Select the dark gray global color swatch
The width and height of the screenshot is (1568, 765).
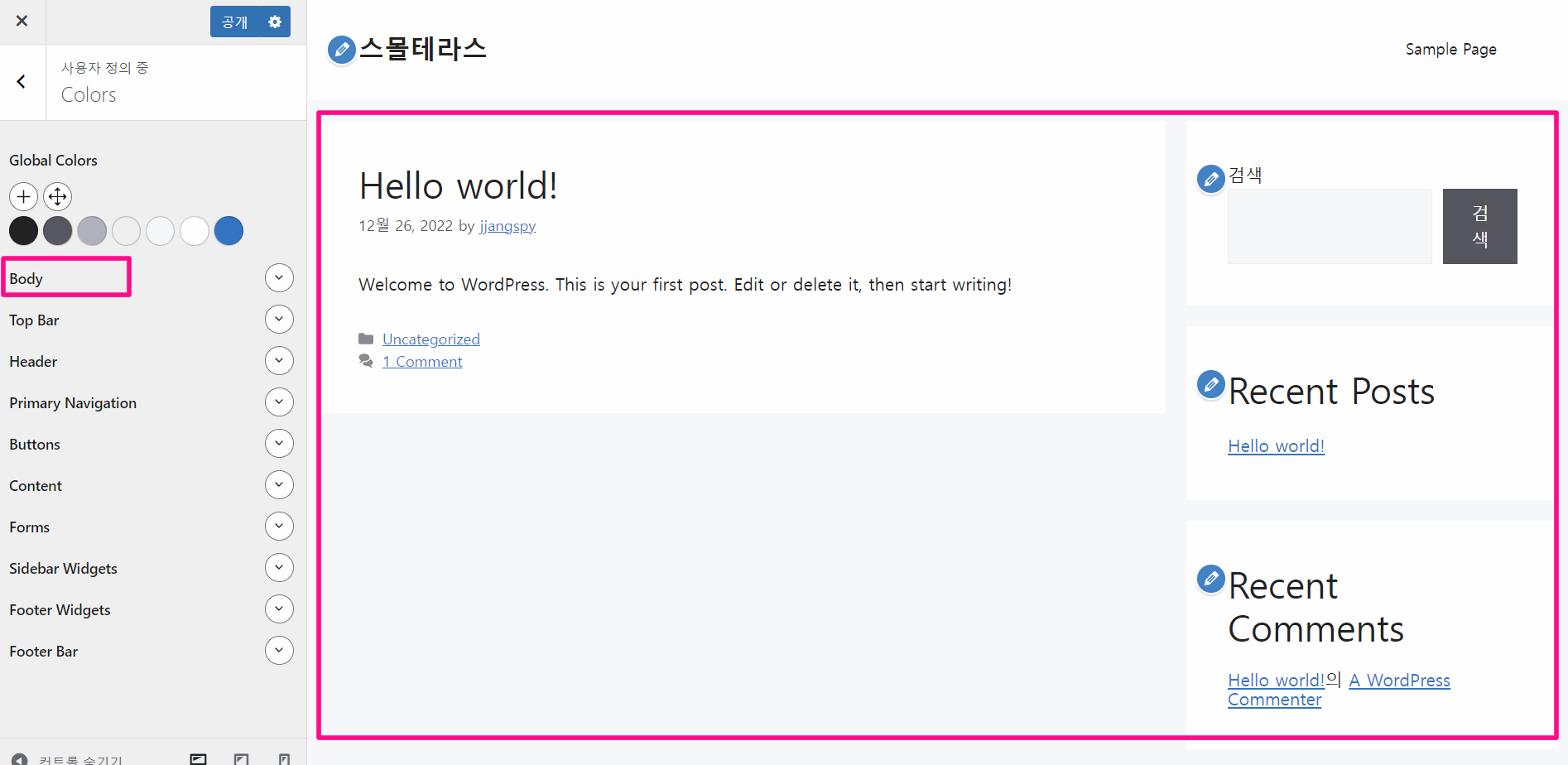pyautogui.click(x=57, y=231)
